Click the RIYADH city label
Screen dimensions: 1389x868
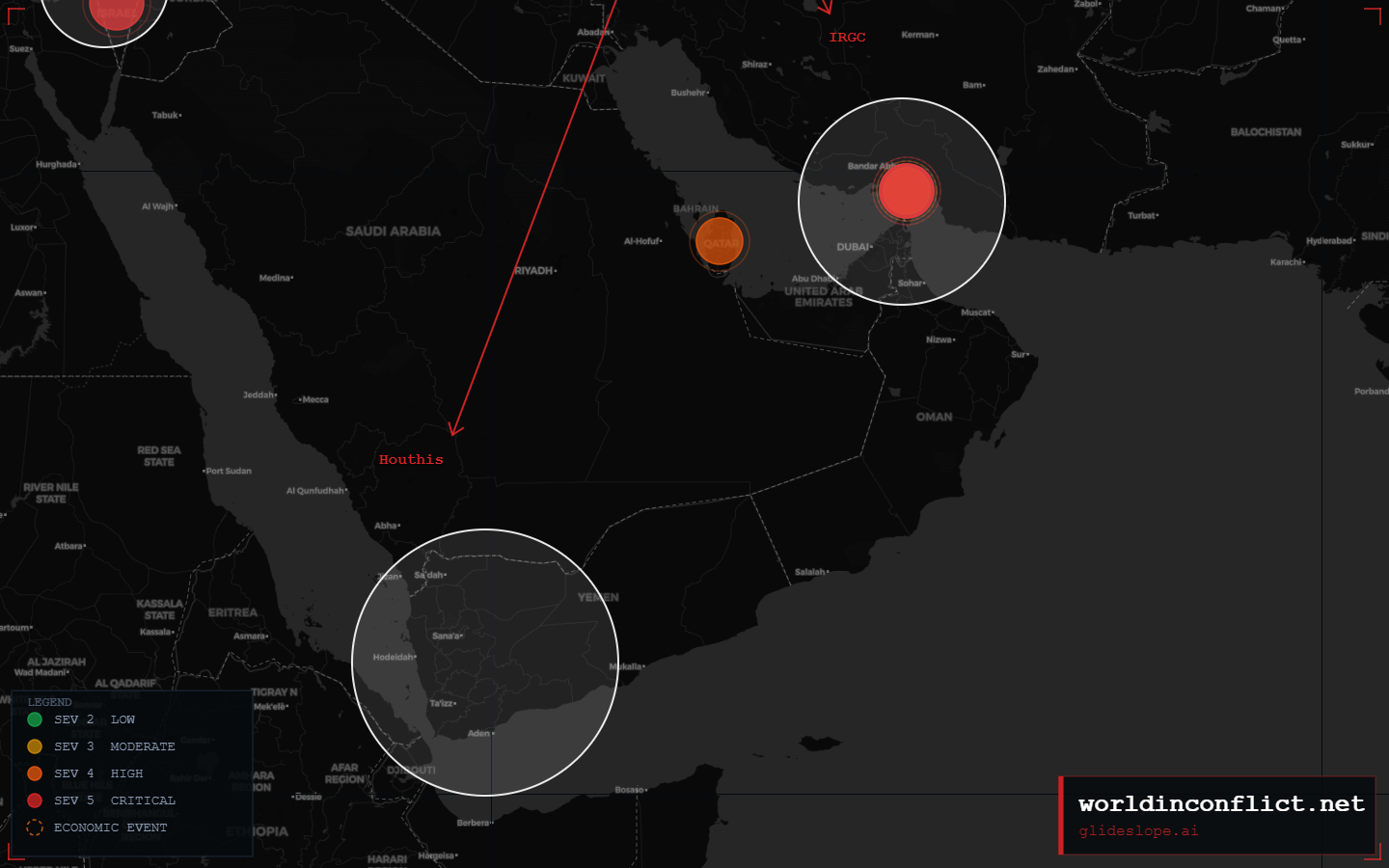[x=533, y=271]
